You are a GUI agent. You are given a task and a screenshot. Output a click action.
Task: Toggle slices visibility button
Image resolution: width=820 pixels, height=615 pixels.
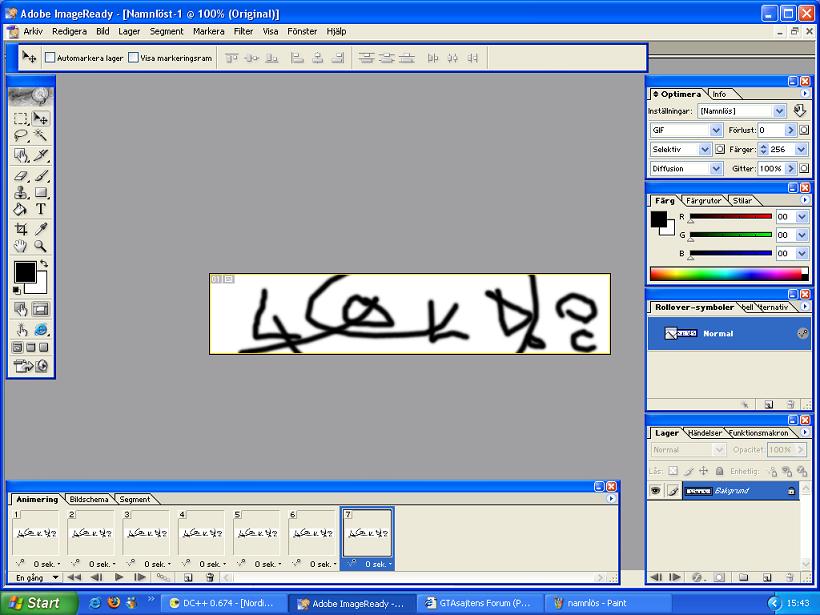(40, 310)
